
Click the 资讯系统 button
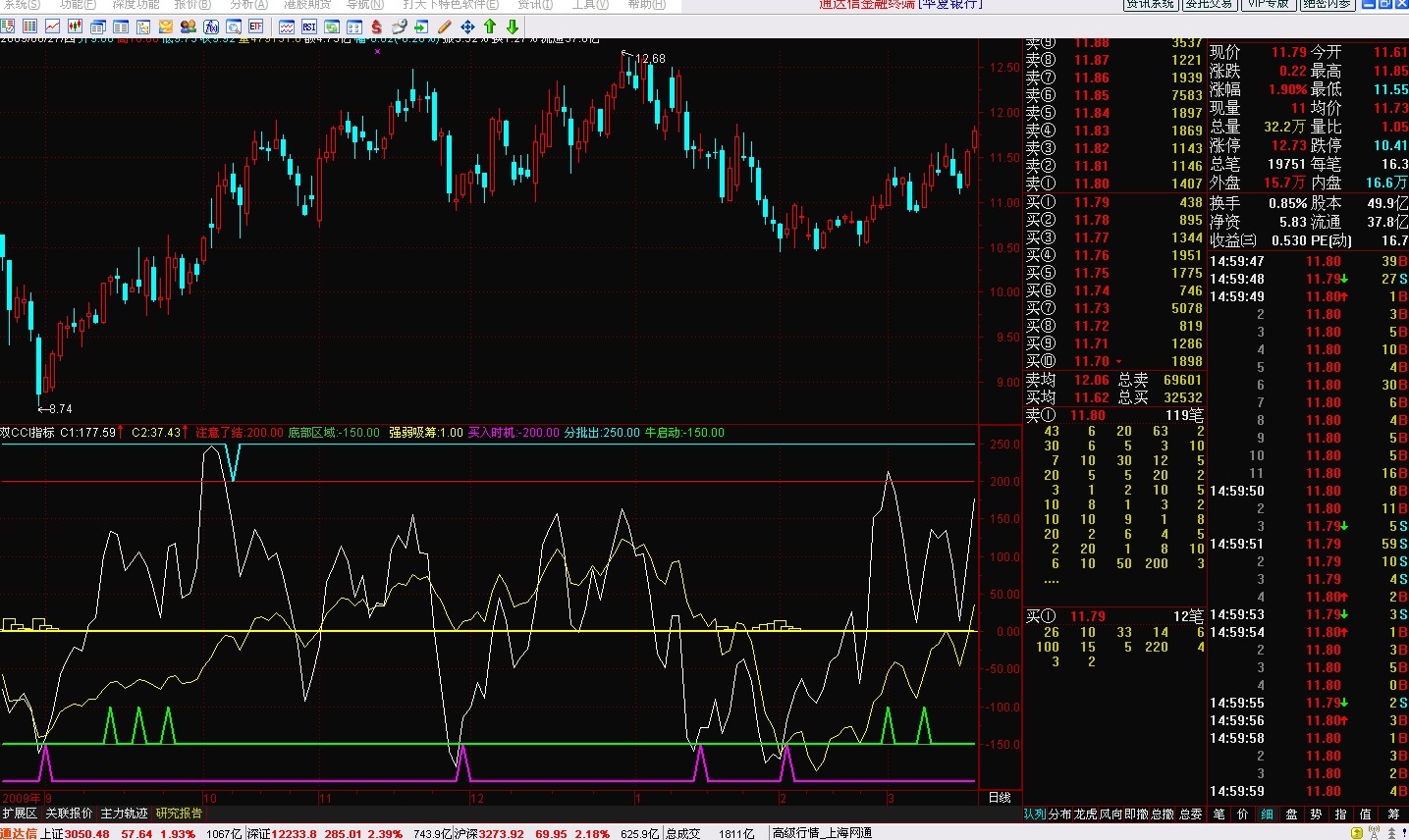[1150, 5]
